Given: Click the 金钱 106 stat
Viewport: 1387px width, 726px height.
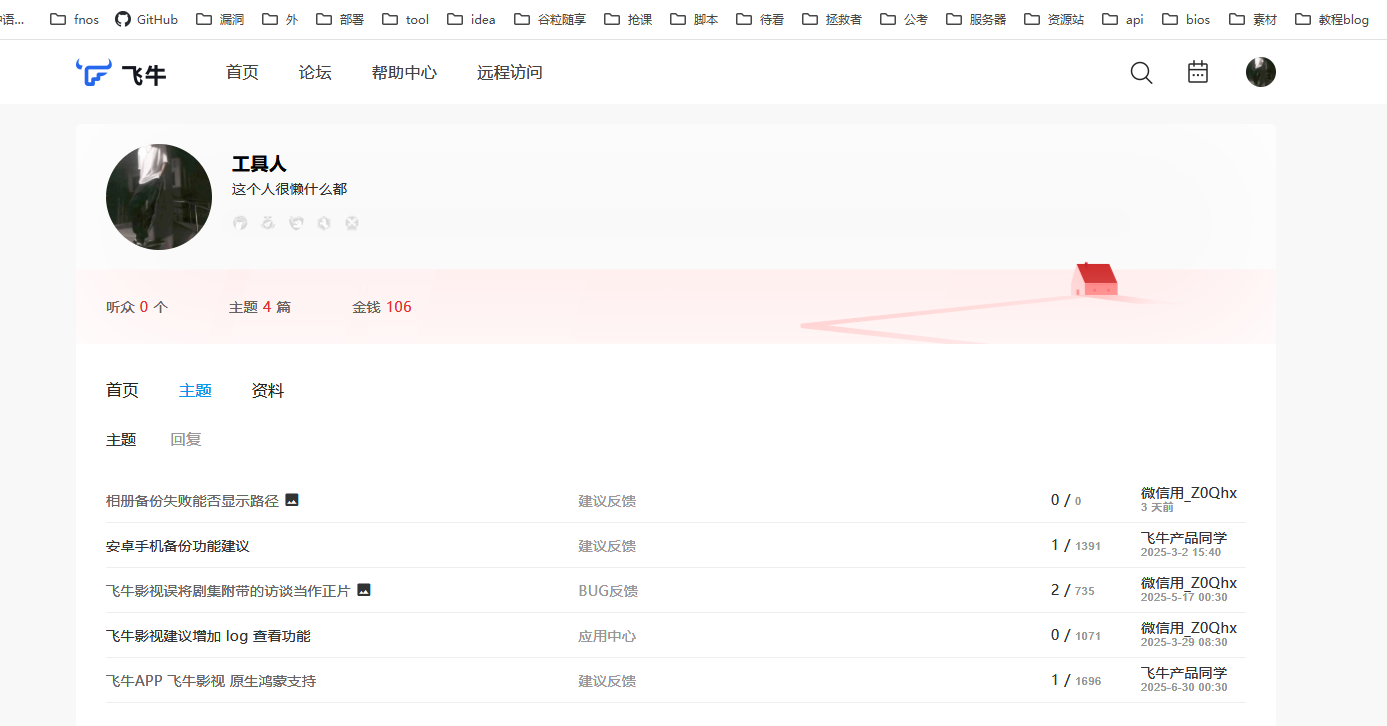Looking at the screenshot, I should pyautogui.click(x=382, y=307).
